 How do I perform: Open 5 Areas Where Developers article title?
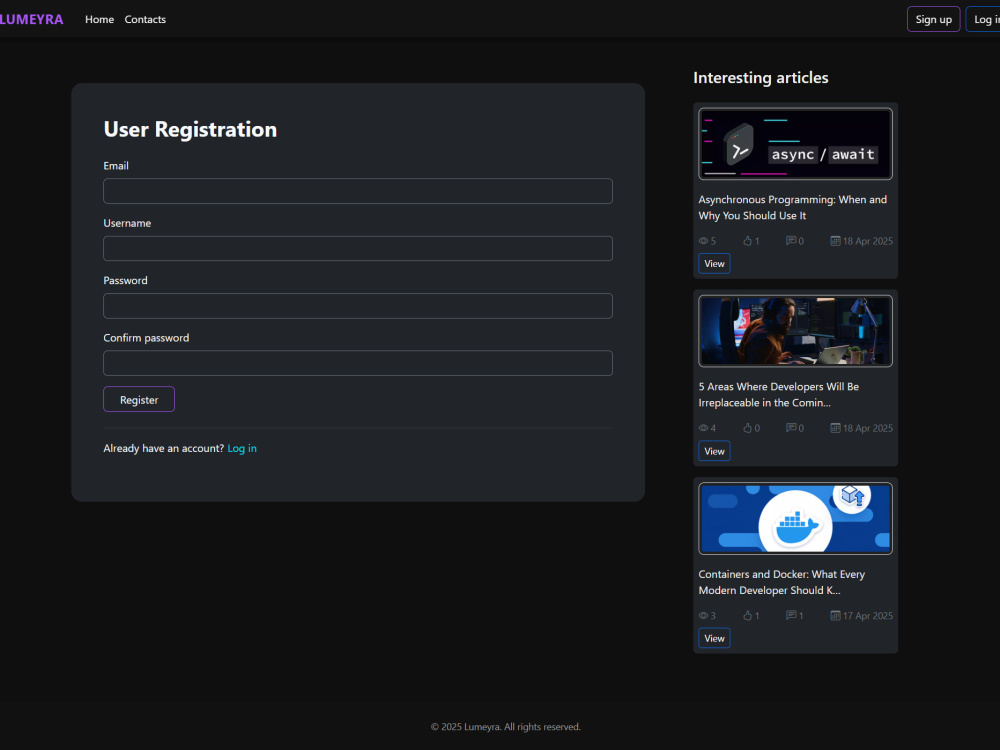pos(779,395)
